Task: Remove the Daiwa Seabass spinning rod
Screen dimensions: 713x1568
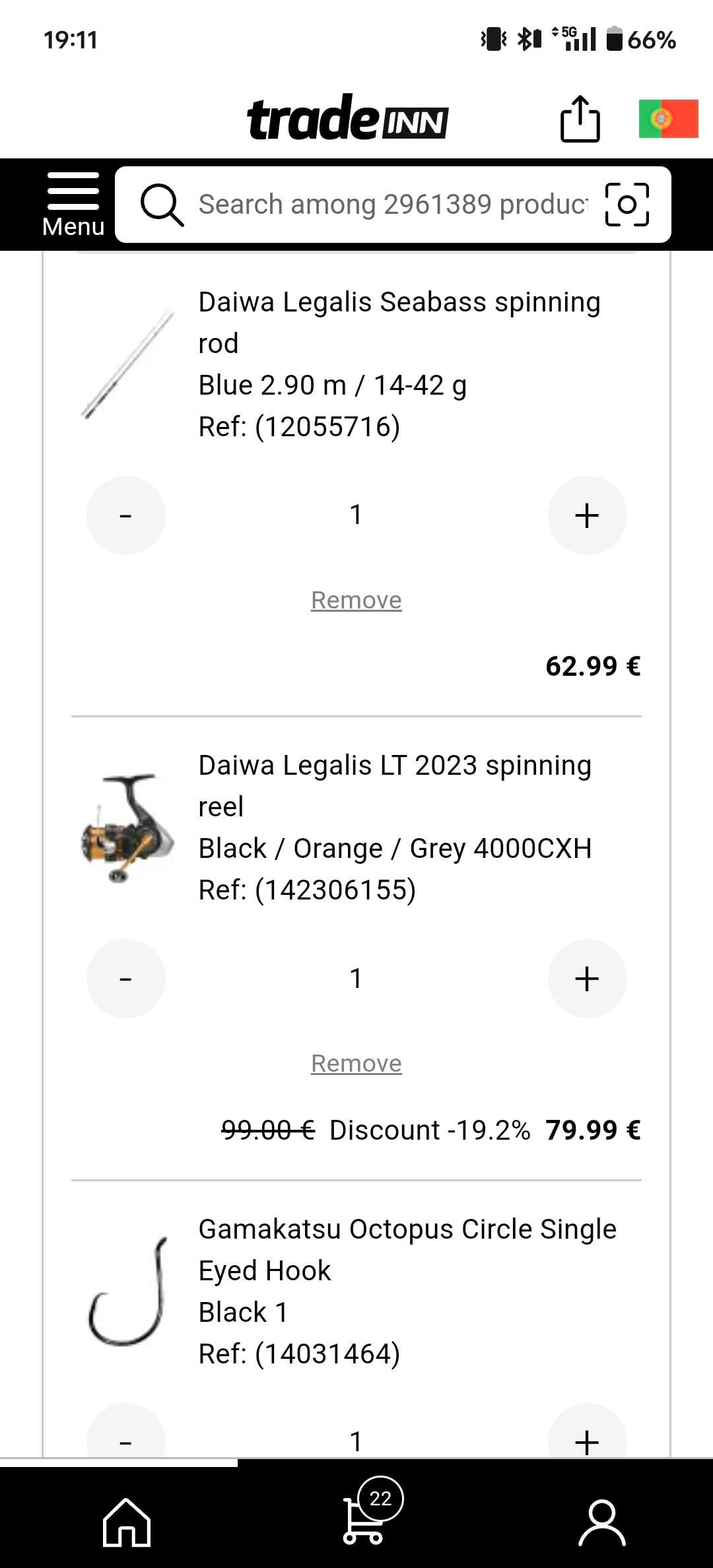Action: tap(356, 601)
